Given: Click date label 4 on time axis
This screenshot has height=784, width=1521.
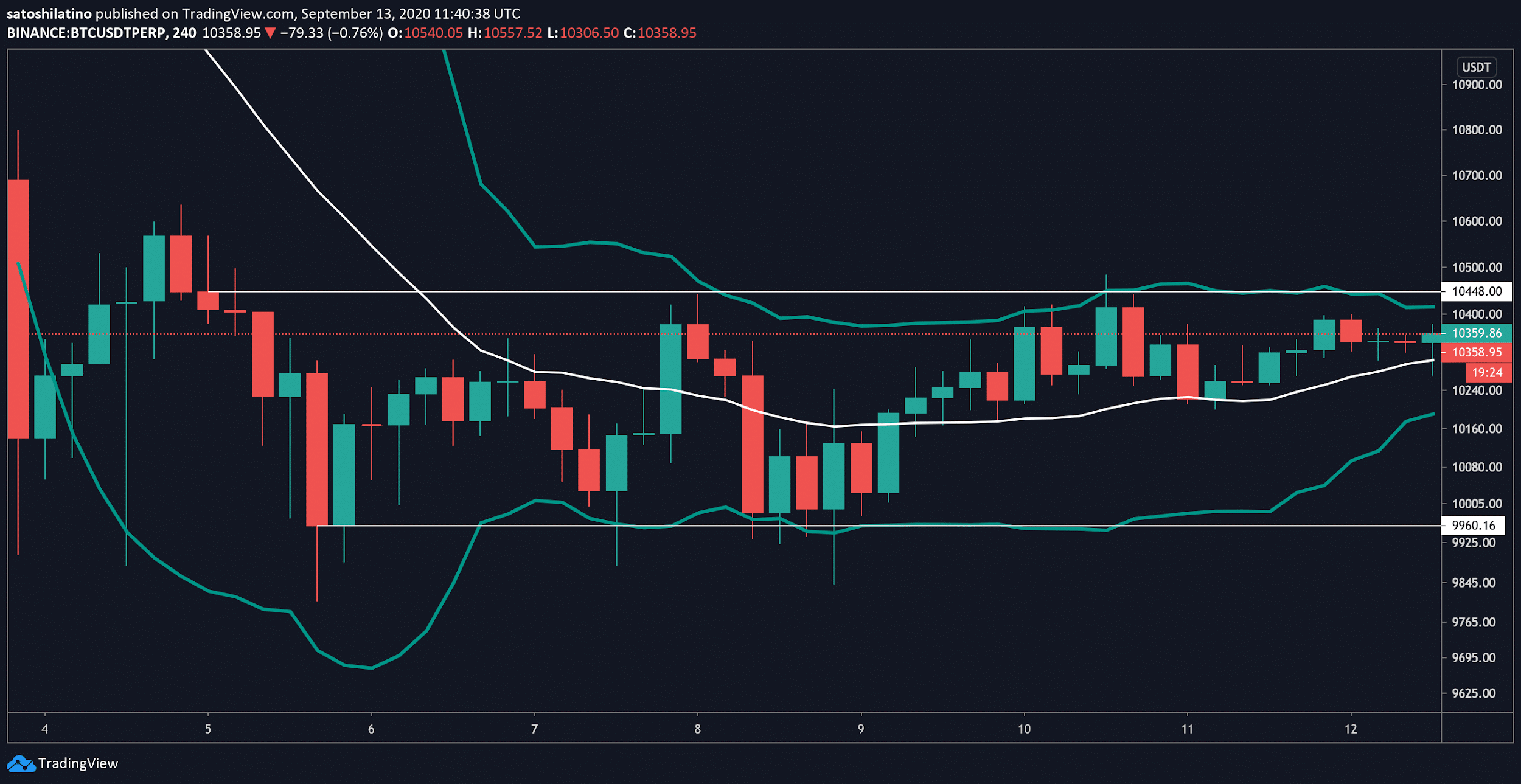Looking at the screenshot, I should coord(44,729).
